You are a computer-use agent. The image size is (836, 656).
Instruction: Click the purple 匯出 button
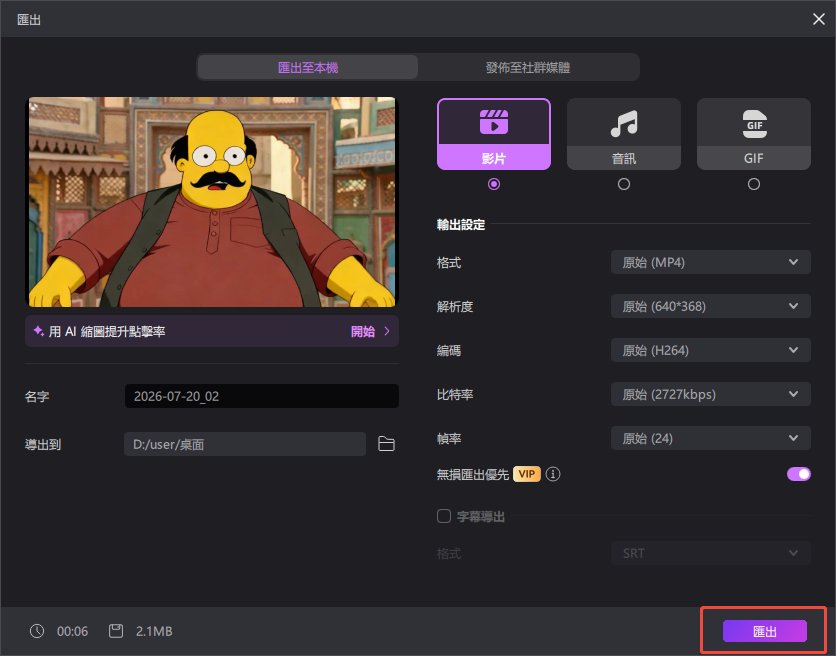click(765, 631)
